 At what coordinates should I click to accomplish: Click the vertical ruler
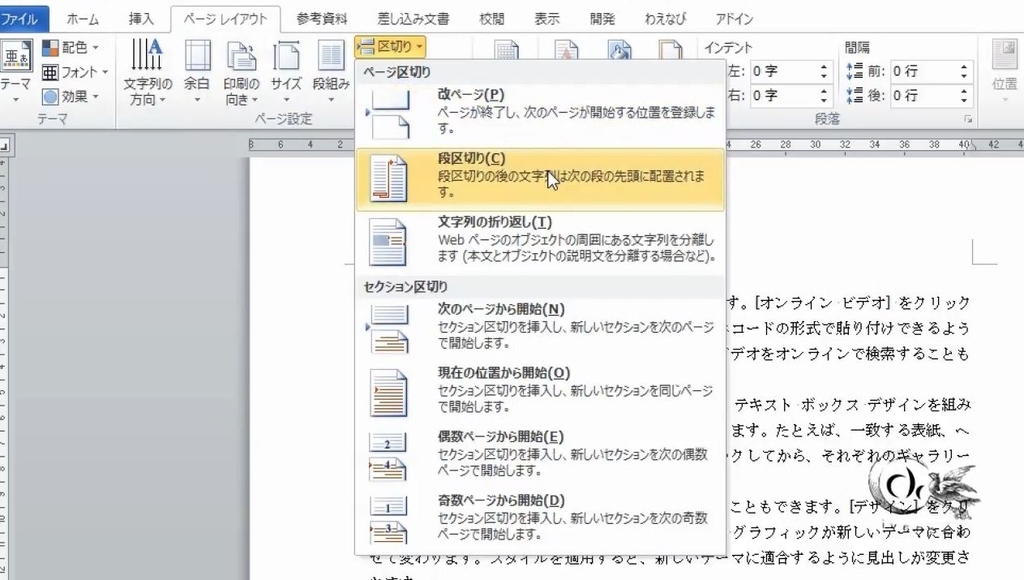[x=3, y=366]
